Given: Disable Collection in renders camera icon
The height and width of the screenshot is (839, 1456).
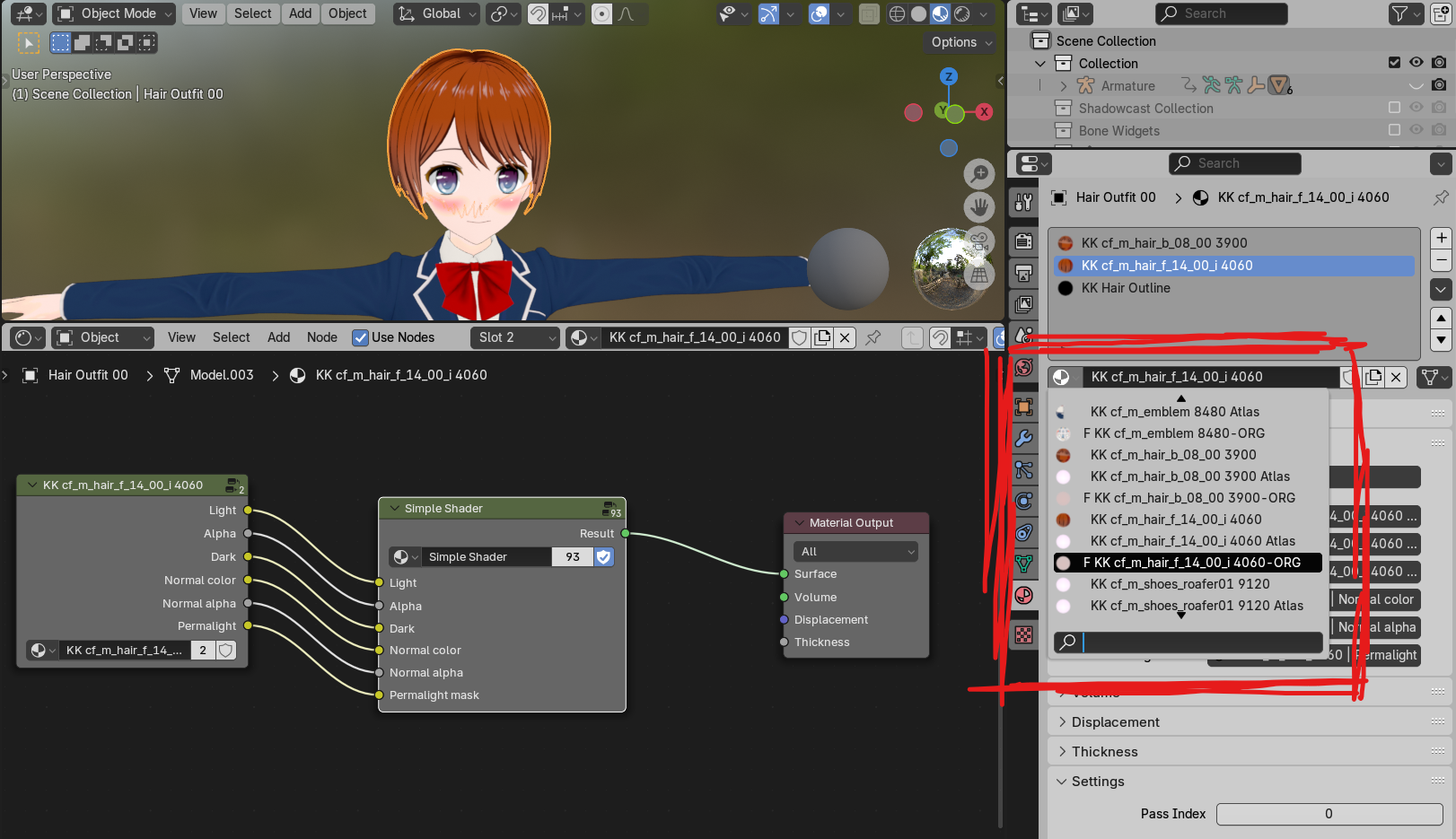Looking at the screenshot, I should click(x=1439, y=63).
